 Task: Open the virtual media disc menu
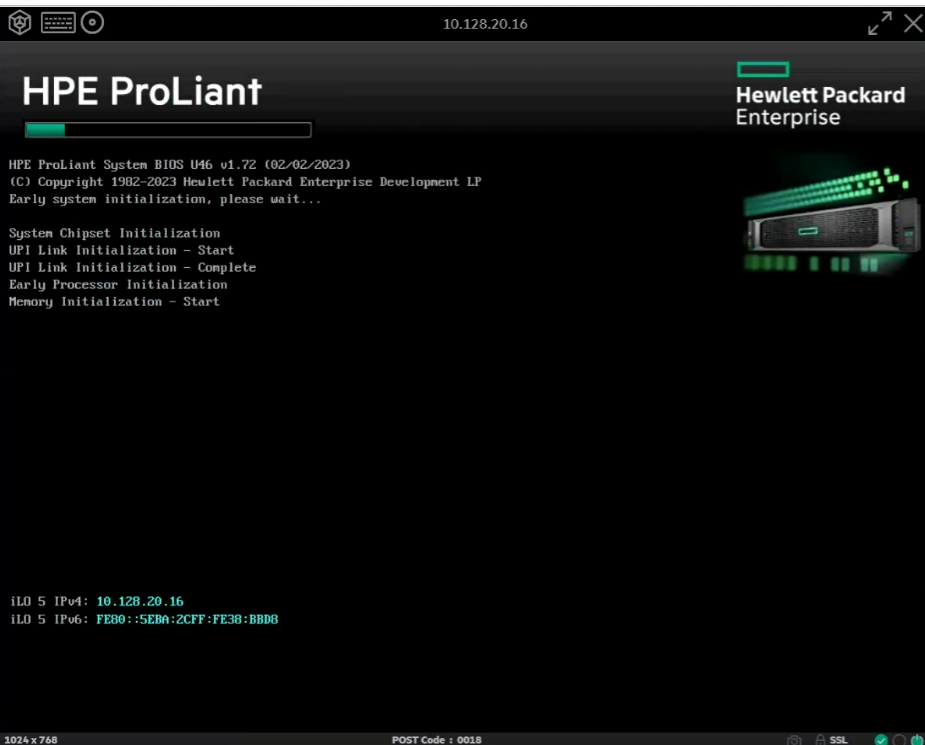pyautogui.click(x=93, y=23)
